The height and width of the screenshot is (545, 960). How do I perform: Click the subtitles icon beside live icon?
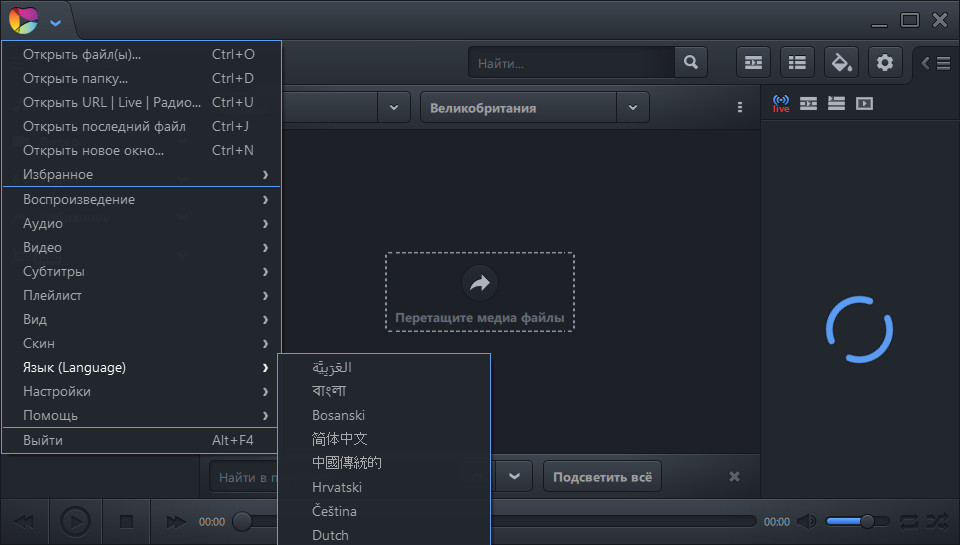(x=808, y=103)
